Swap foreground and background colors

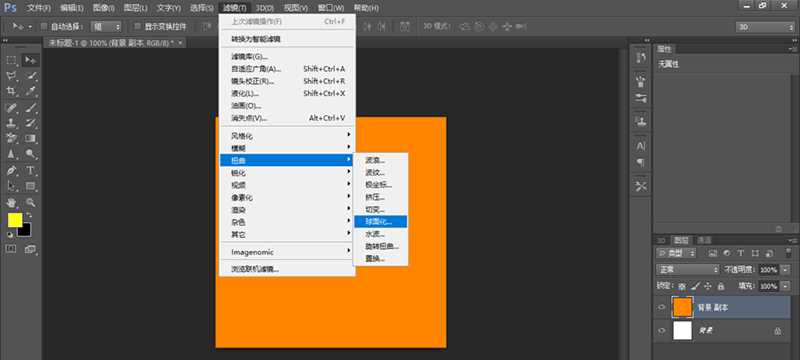coord(29,215)
